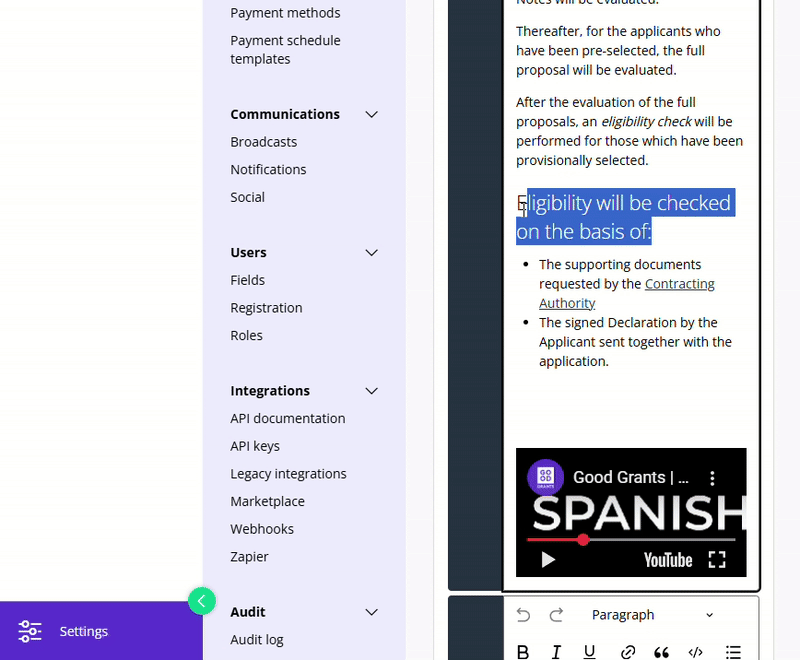Redo the last editor action
Screen dimensions: 800x660
(x=556, y=615)
